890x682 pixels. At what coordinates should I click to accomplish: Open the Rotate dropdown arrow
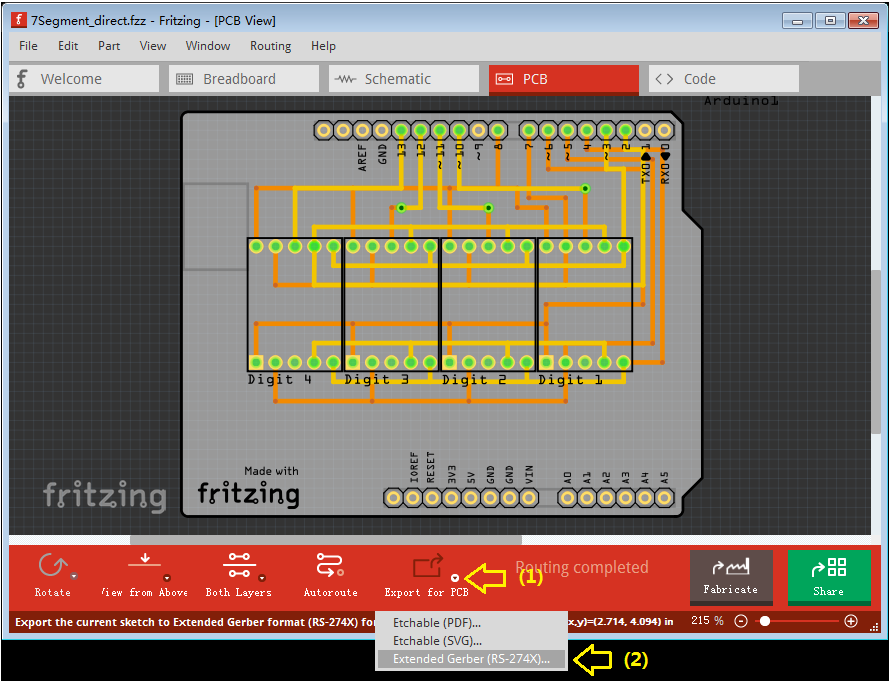[x=74, y=576]
